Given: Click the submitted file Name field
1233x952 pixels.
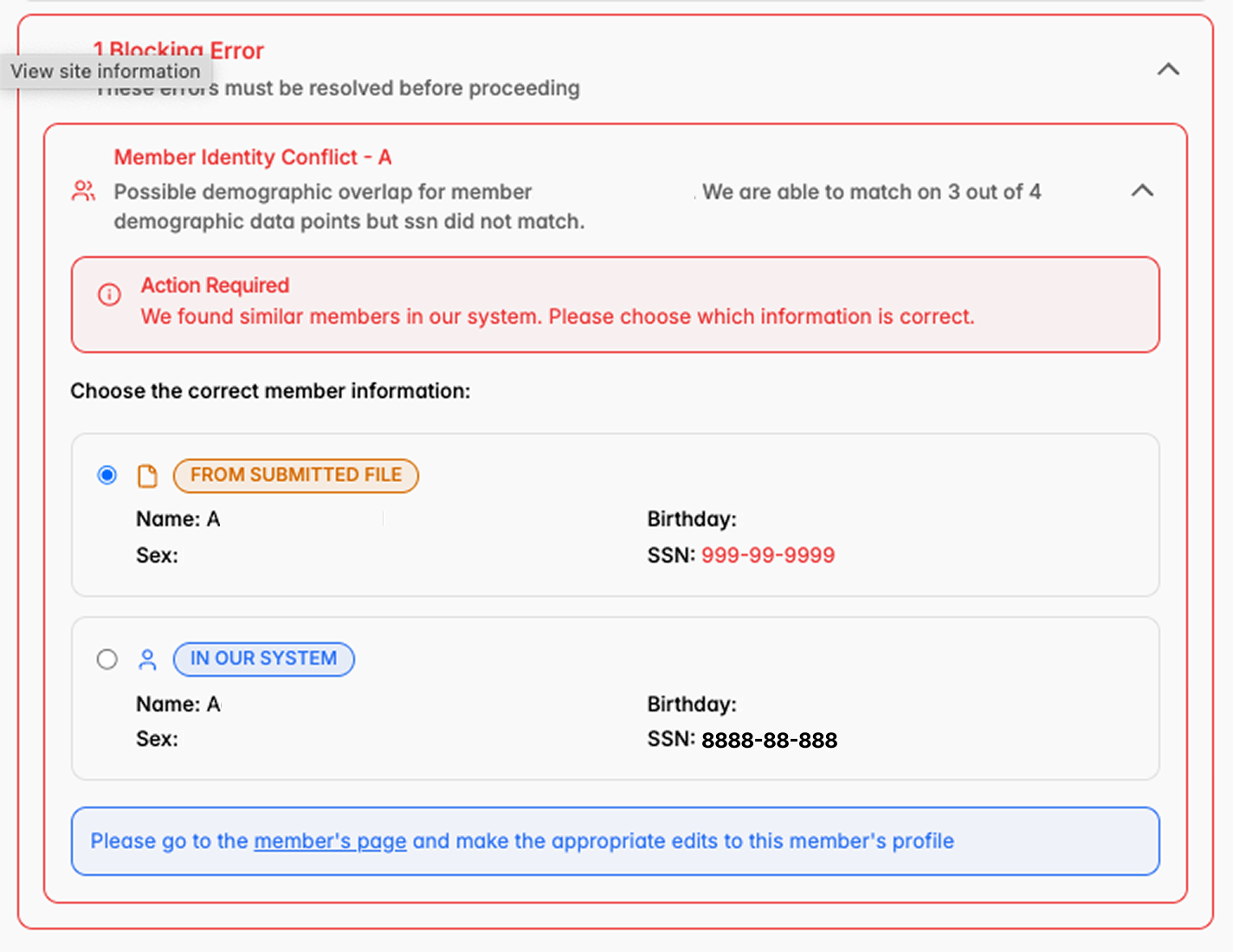Looking at the screenshot, I should pos(178,519).
